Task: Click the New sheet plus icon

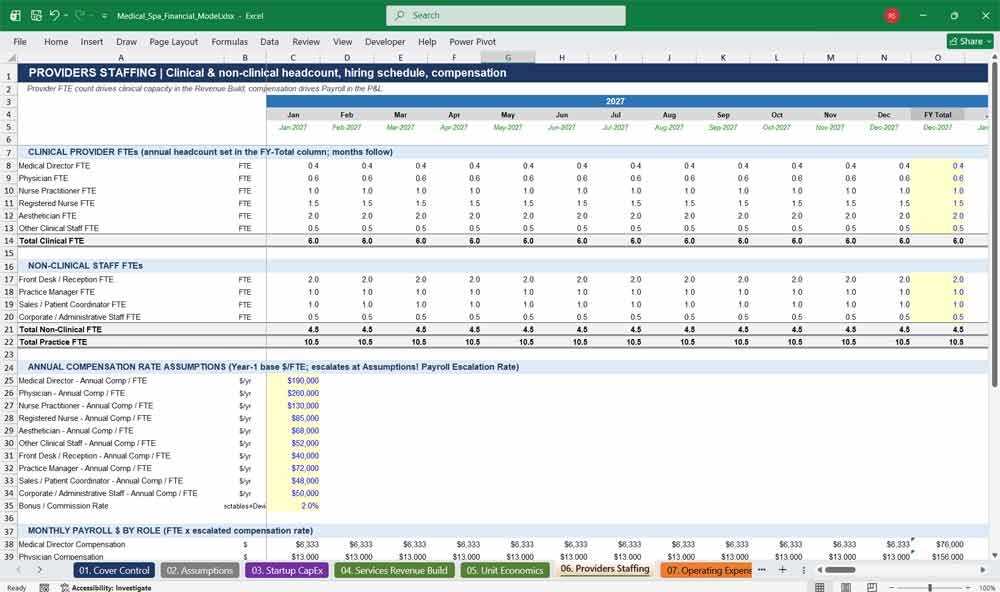Action: coord(783,570)
